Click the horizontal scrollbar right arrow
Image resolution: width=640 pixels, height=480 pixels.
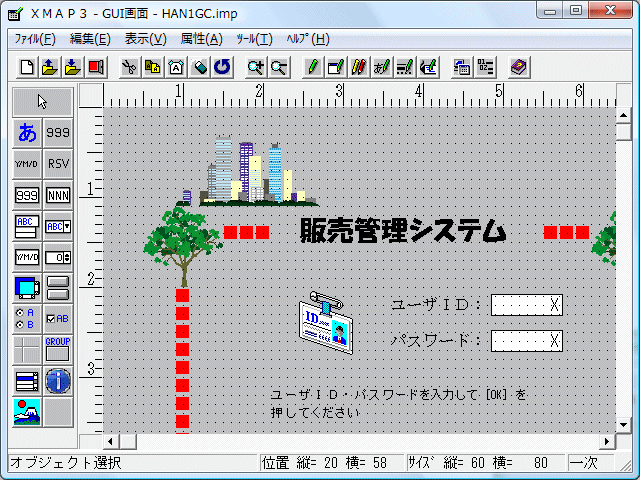[x=607, y=441]
